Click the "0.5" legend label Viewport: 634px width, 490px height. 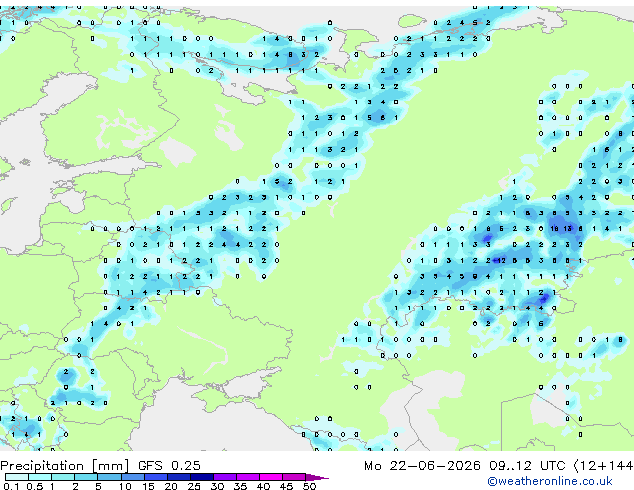tap(35, 486)
